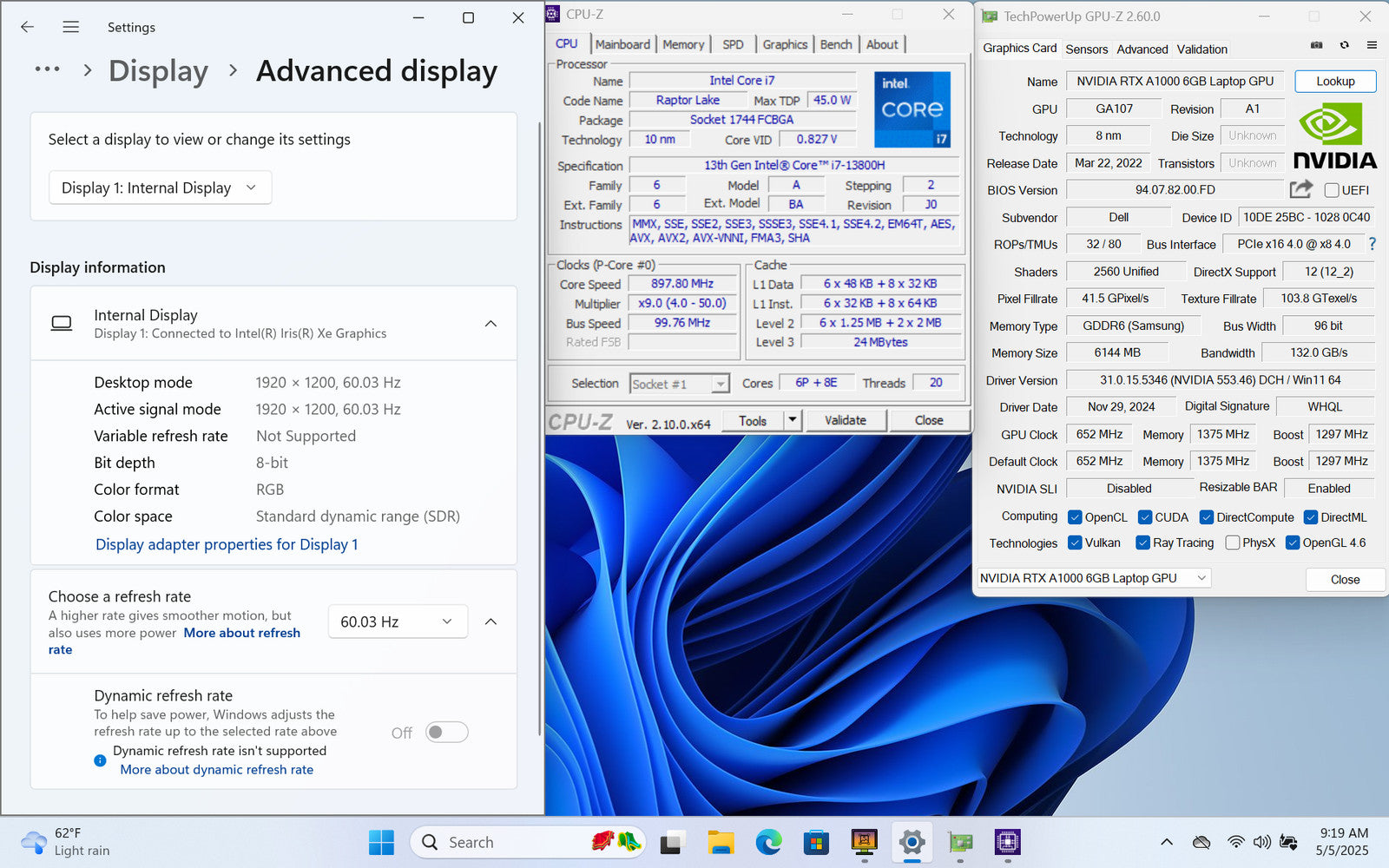The width and height of the screenshot is (1389, 868).
Task: Toggle the DirectML checkbox
Action: (1311, 517)
